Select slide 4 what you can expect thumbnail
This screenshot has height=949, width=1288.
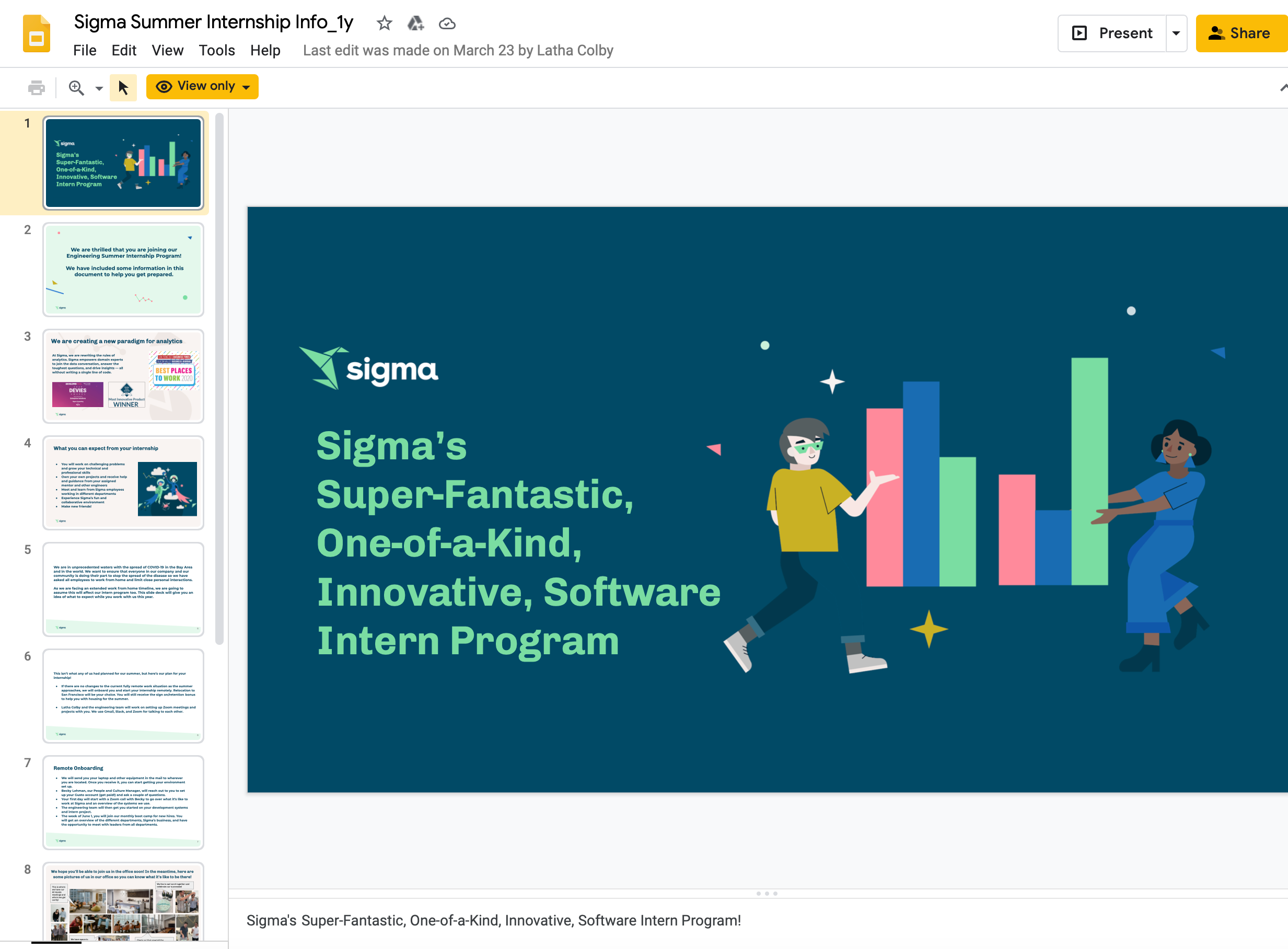coord(123,482)
